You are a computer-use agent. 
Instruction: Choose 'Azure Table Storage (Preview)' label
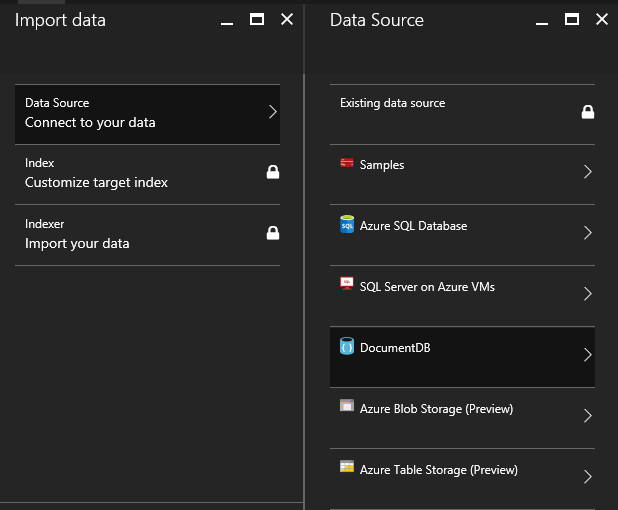(439, 470)
